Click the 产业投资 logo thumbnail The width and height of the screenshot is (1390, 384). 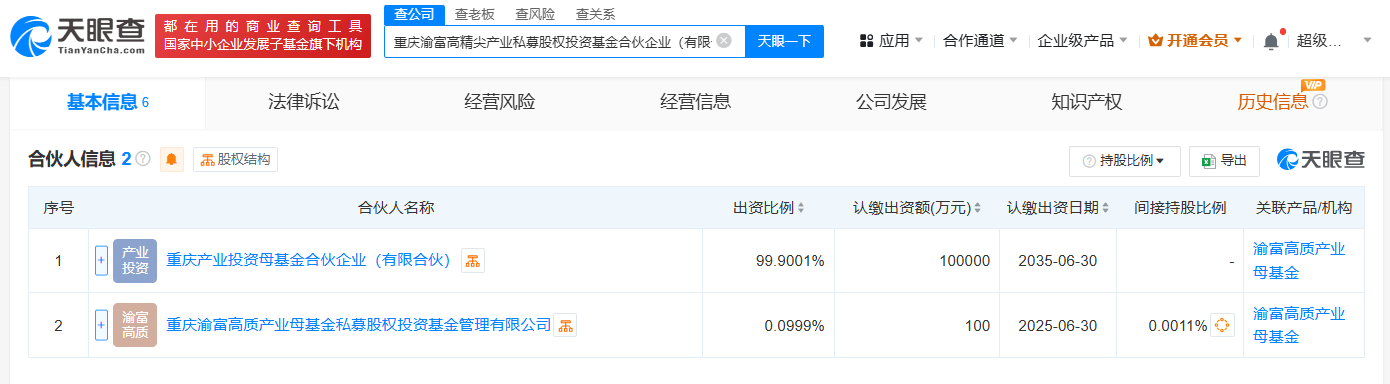coord(135,261)
